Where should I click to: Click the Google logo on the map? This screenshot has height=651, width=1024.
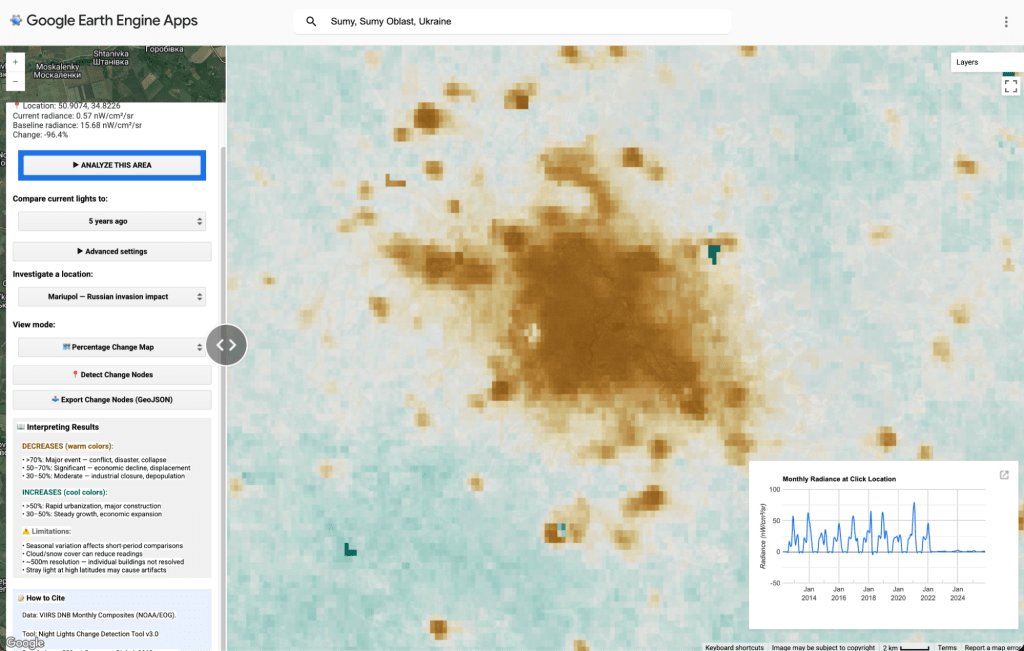point(25,643)
